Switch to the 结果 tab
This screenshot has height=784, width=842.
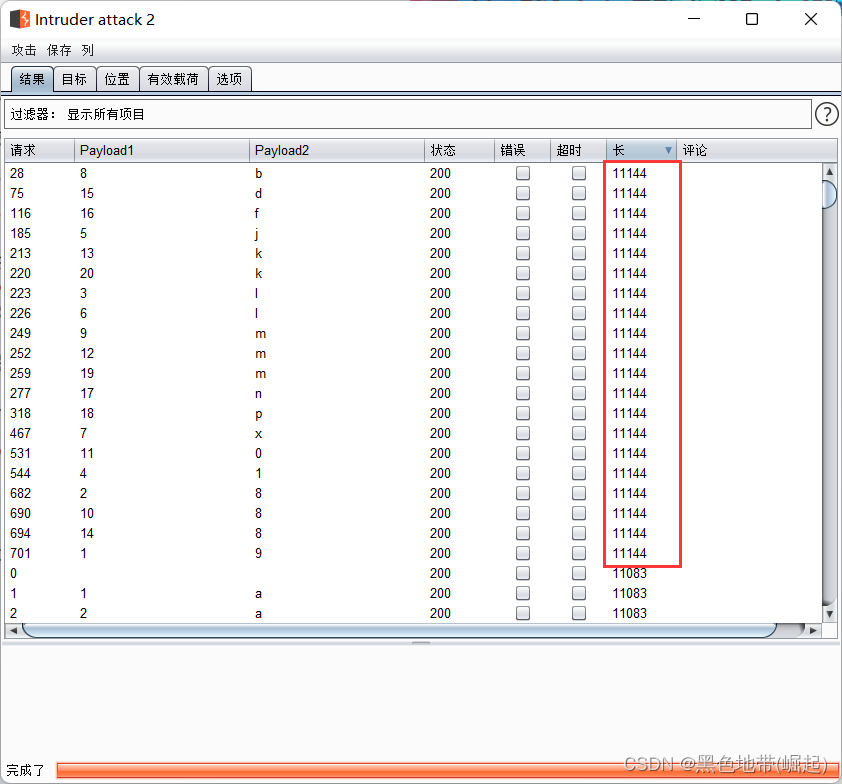[32, 79]
